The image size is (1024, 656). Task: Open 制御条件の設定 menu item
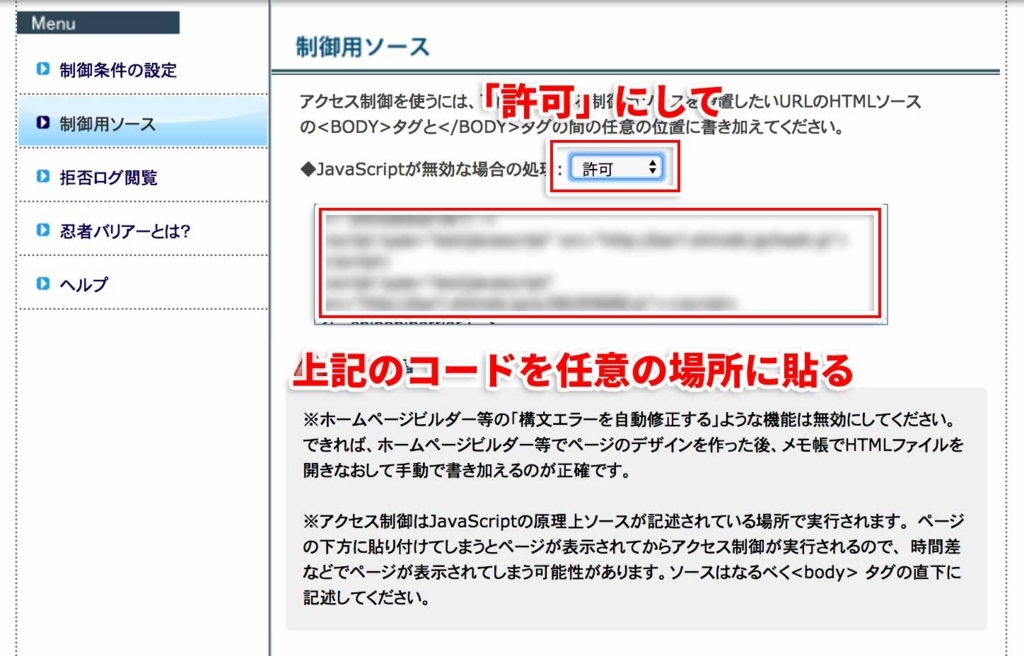tap(118, 70)
